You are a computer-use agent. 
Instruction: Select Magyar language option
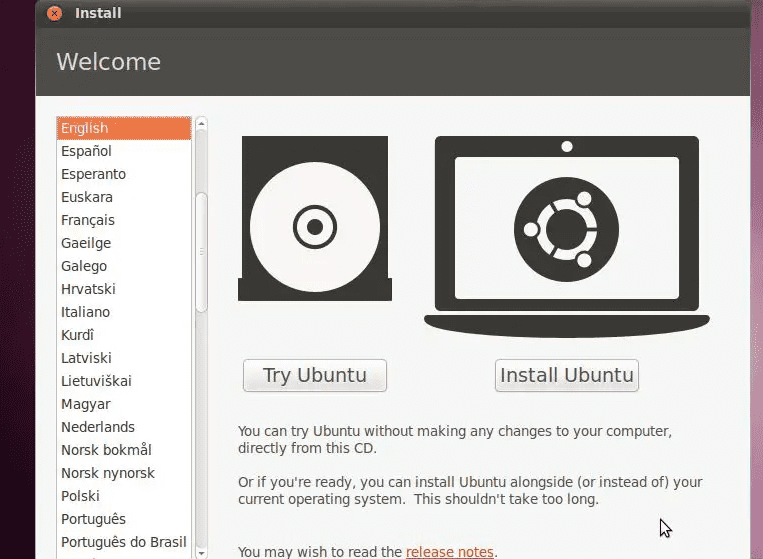pyautogui.click(x=86, y=404)
